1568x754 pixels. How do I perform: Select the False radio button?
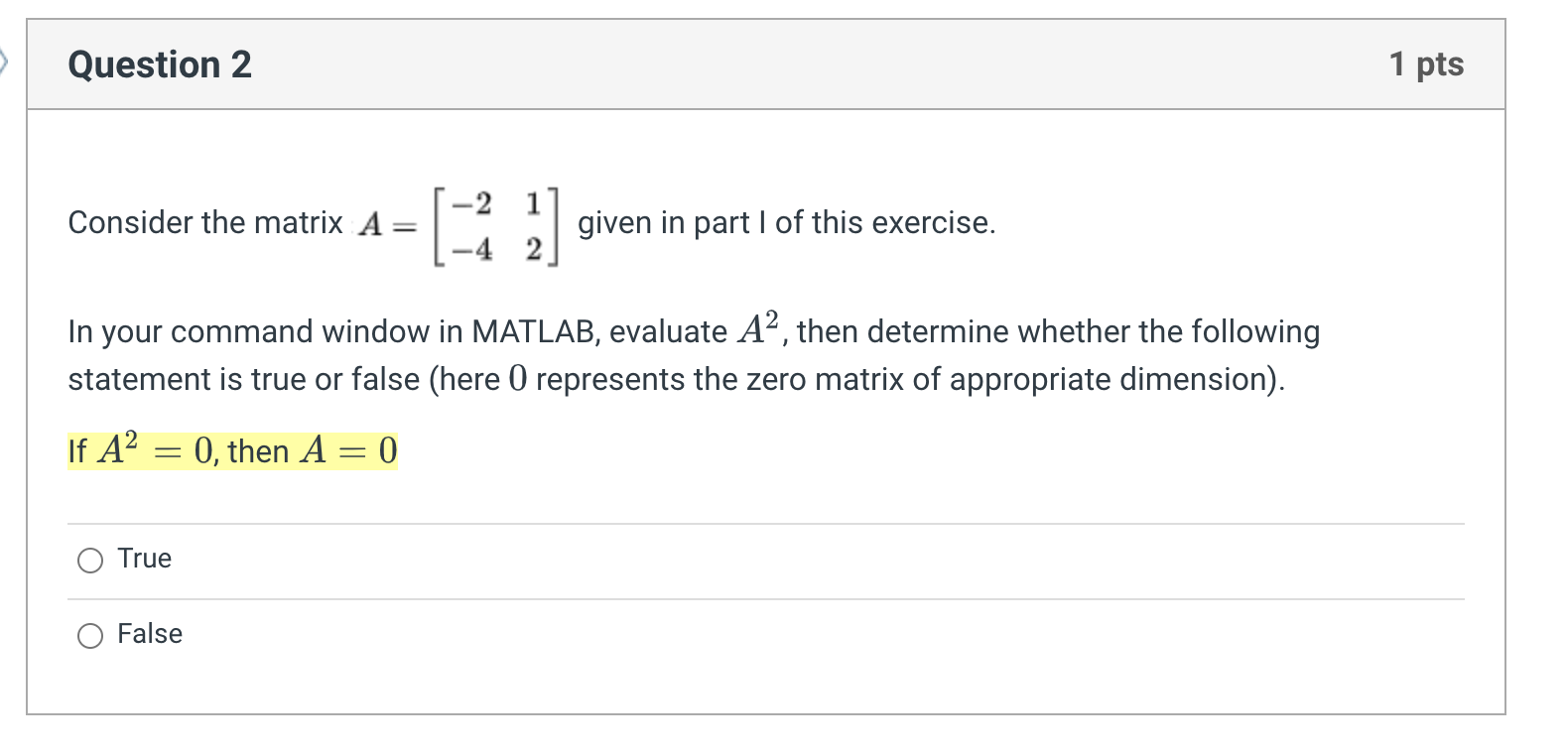(89, 634)
